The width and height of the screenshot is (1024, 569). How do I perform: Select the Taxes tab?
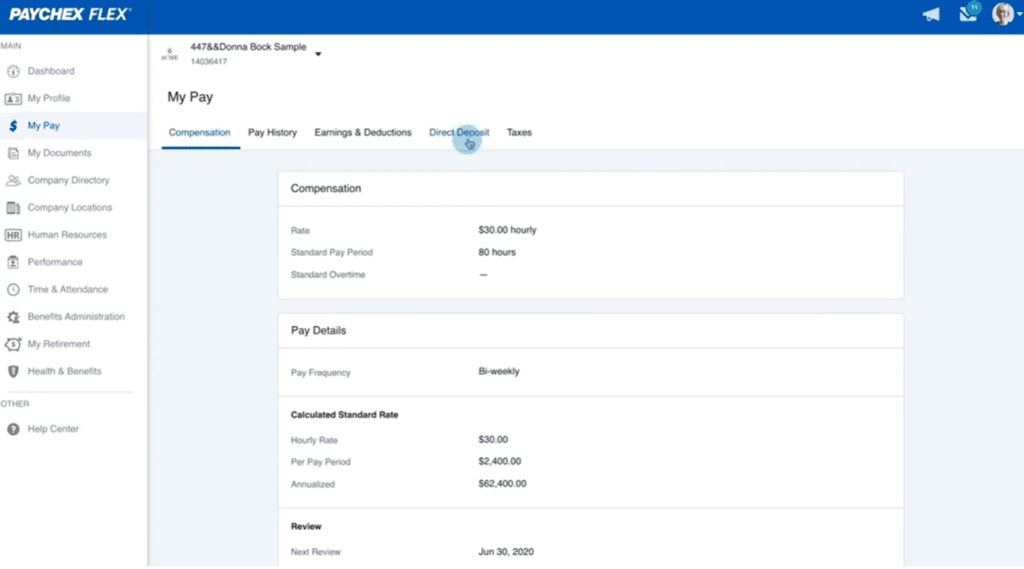pyautogui.click(x=519, y=132)
